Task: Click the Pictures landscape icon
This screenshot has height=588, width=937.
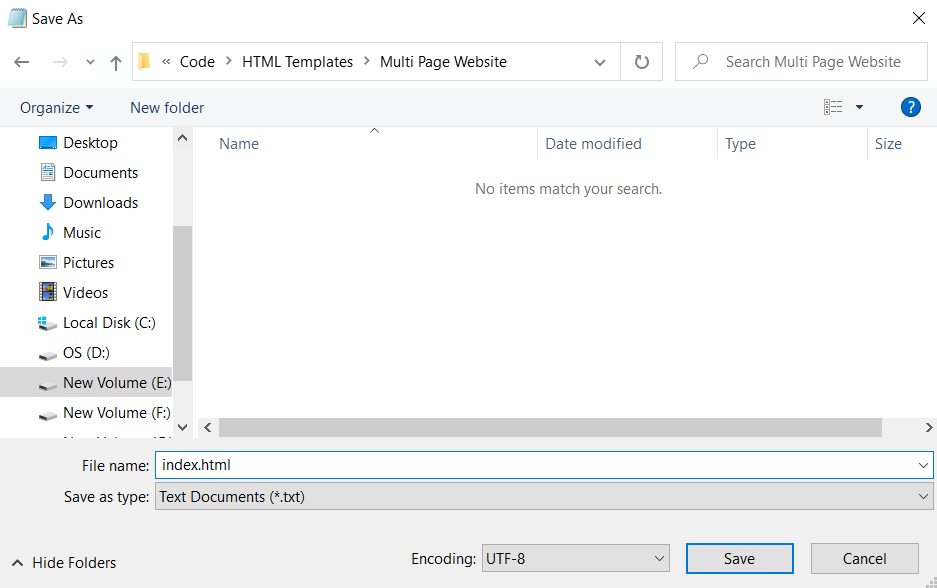Action: (48, 262)
